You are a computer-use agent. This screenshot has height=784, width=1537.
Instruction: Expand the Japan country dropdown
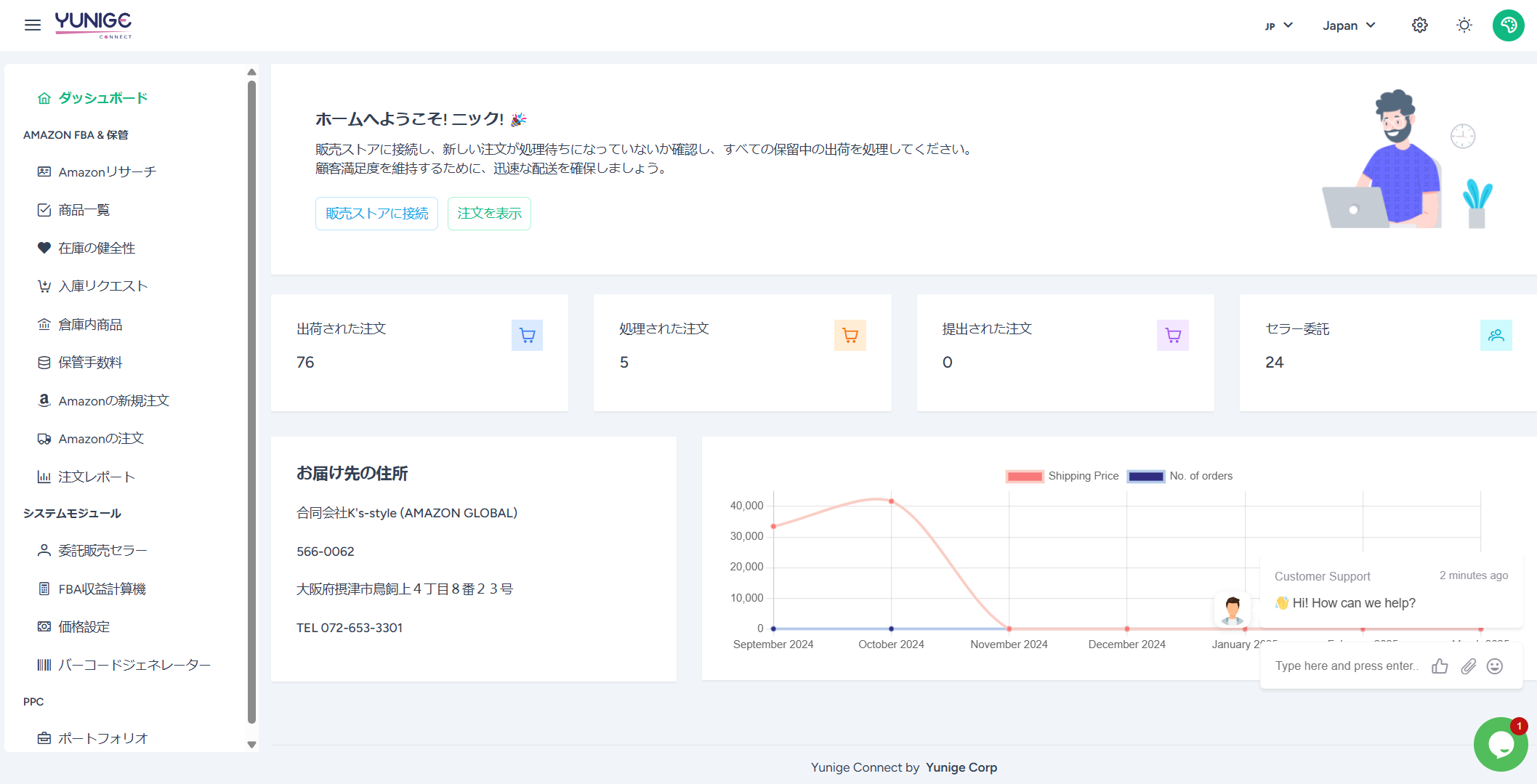pyautogui.click(x=1349, y=25)
